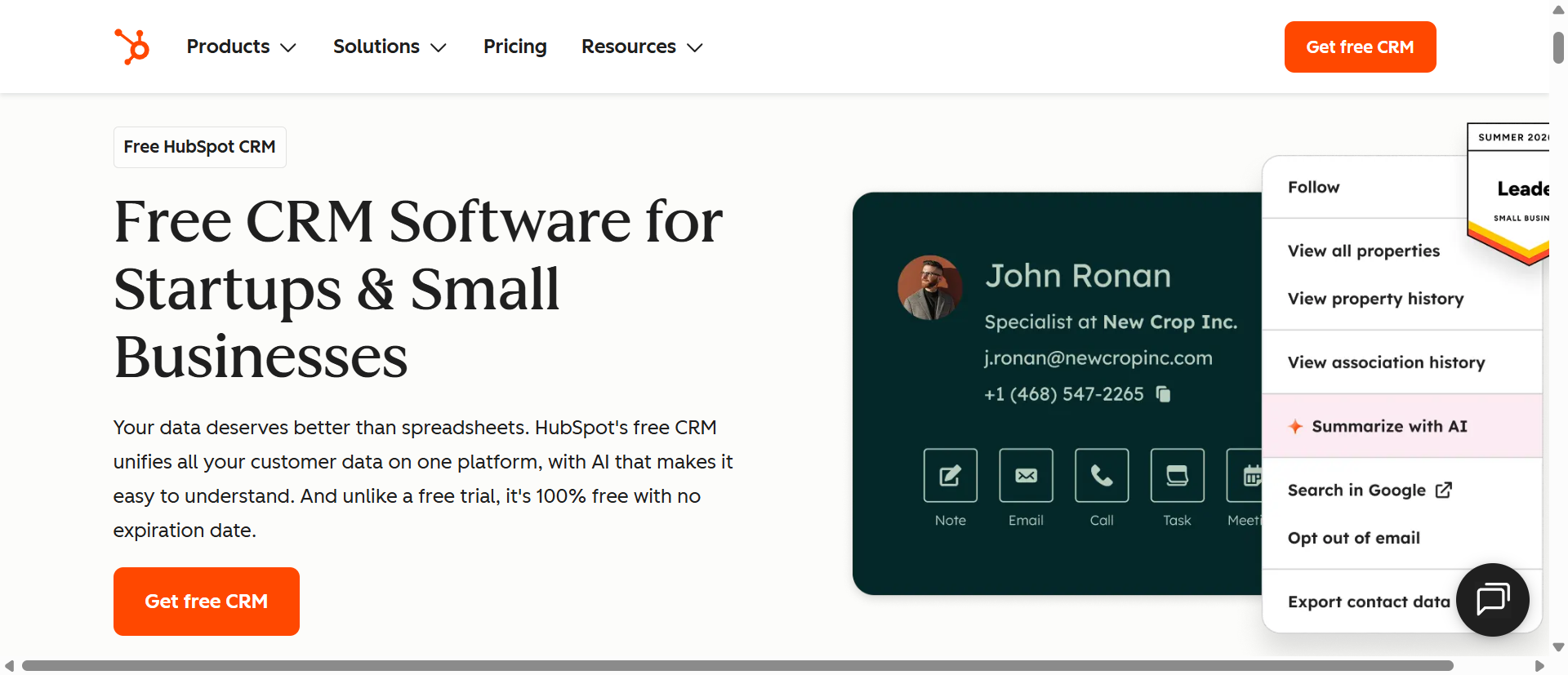Click Get free CRM below description
The image size is (1568, 675).
pyautogui.click(x=207, y=602)
